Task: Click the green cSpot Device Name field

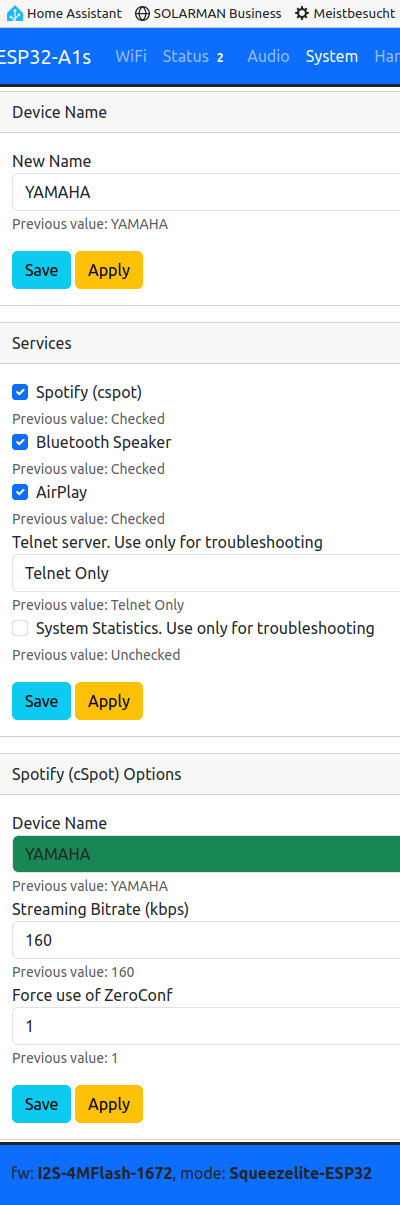Action: pos(206,854)
